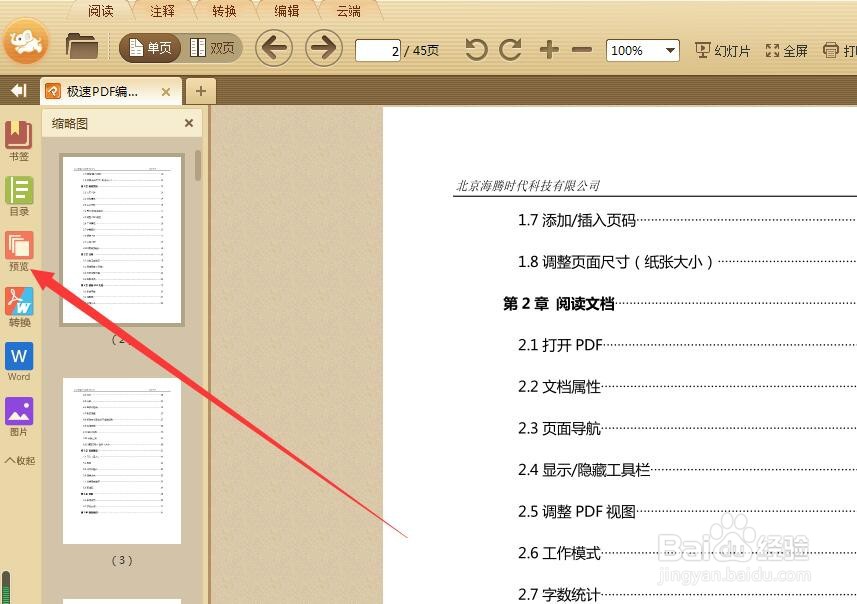The height and width of the screenshot is (604, 857).
Task: Rotate page counterclockwise
Action: click(x=476, y=50)
